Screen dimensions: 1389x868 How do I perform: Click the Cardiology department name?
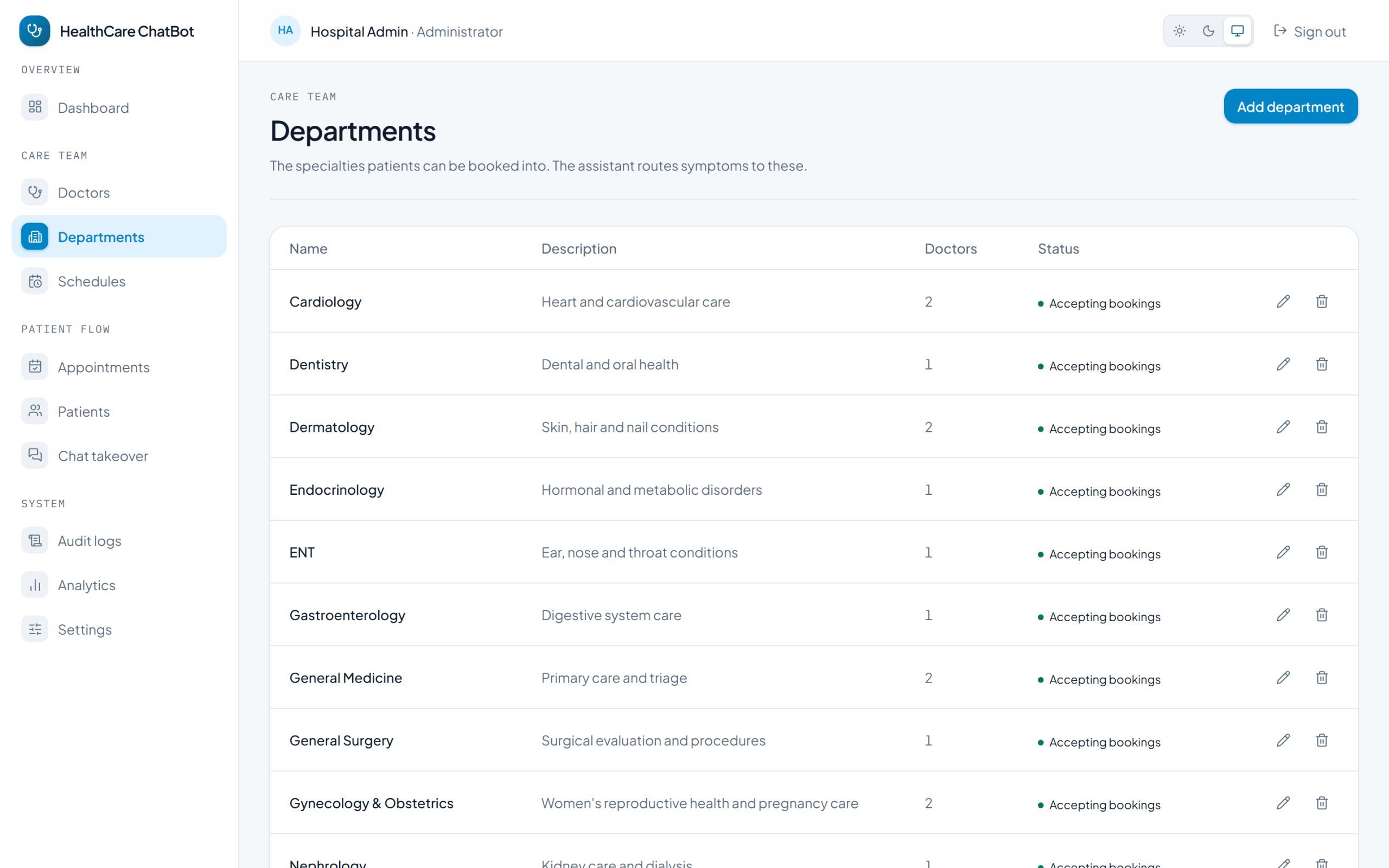(326, 302)
